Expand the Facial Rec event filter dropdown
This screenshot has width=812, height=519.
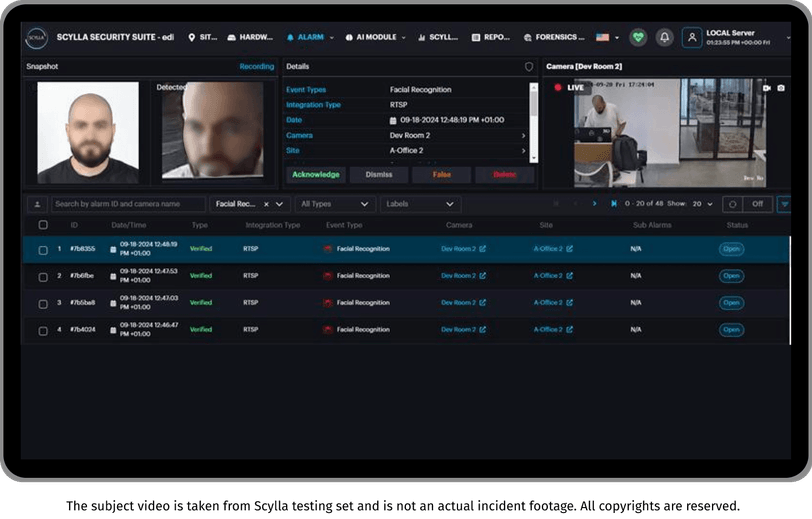click(x=280, y=204)
